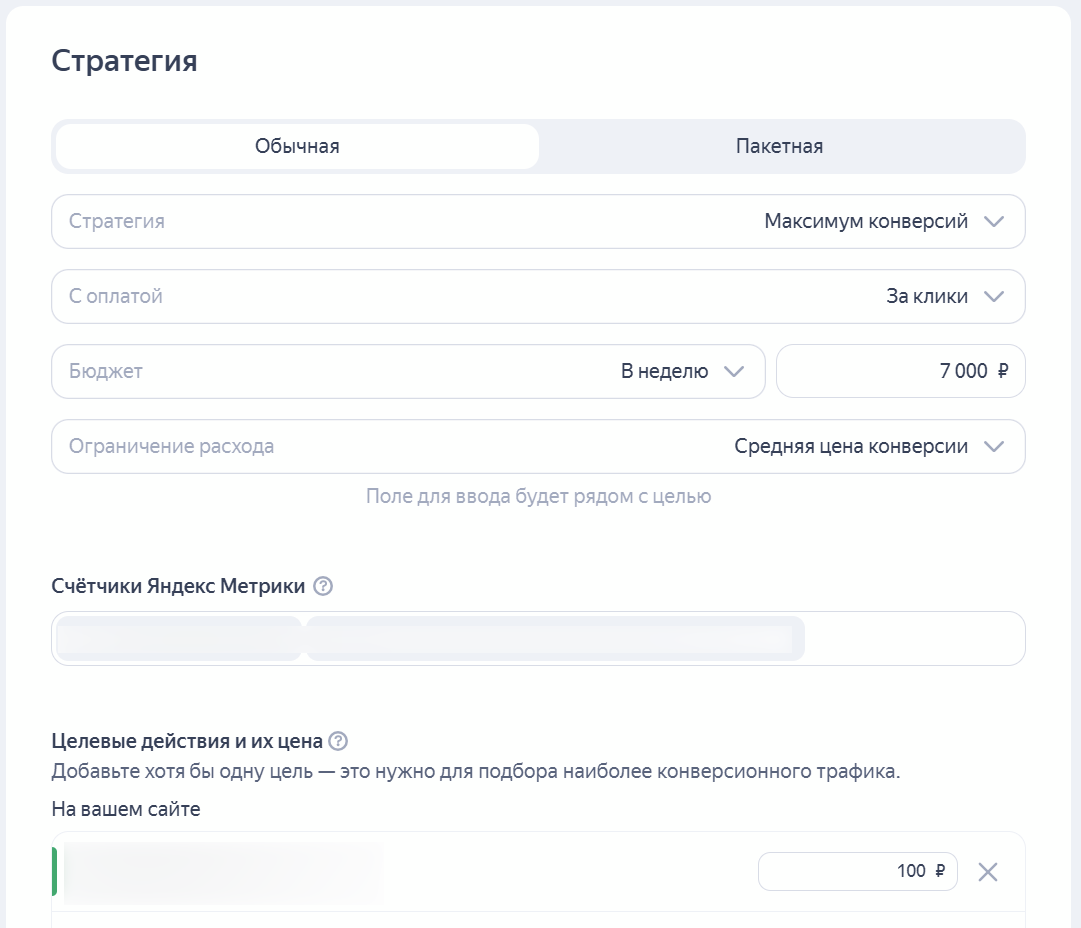Show help for Счётчики Яндекс Метрики
This screenshot has height=928, width=1081.
(323, 586)
